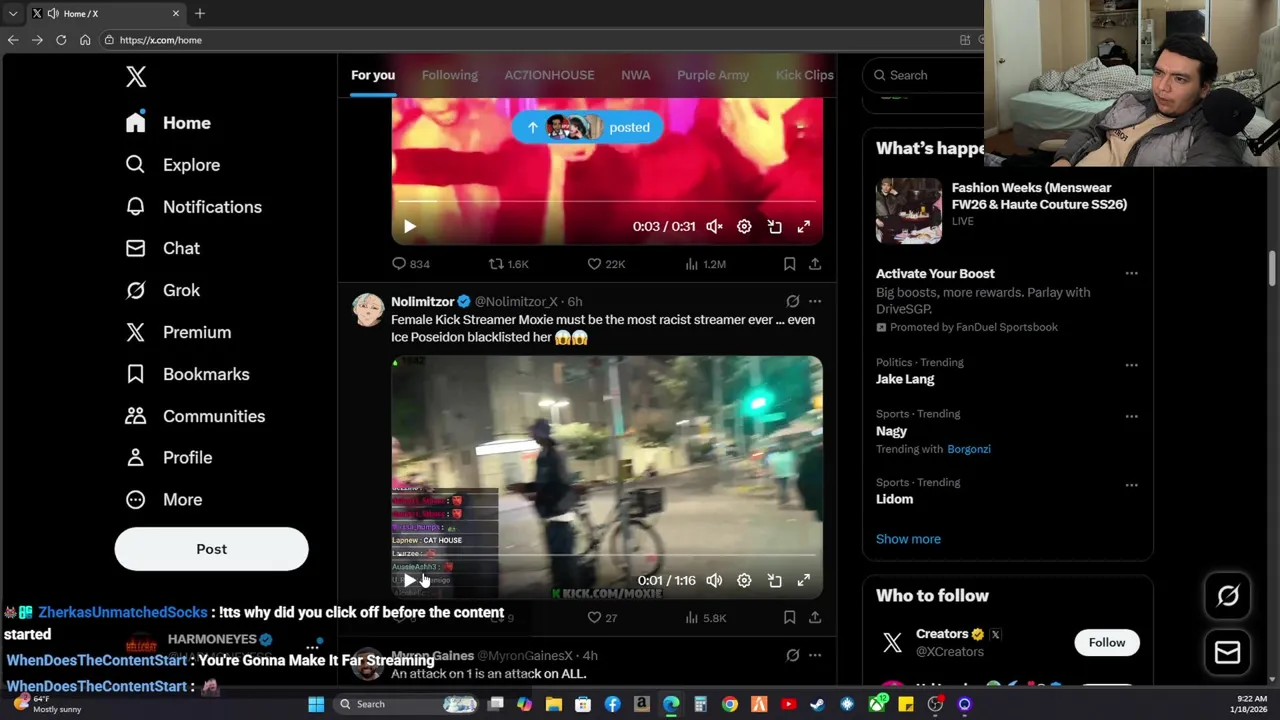Open Grok in the left sidebar
The image size is (1280, 720).
tap(162, 290)
